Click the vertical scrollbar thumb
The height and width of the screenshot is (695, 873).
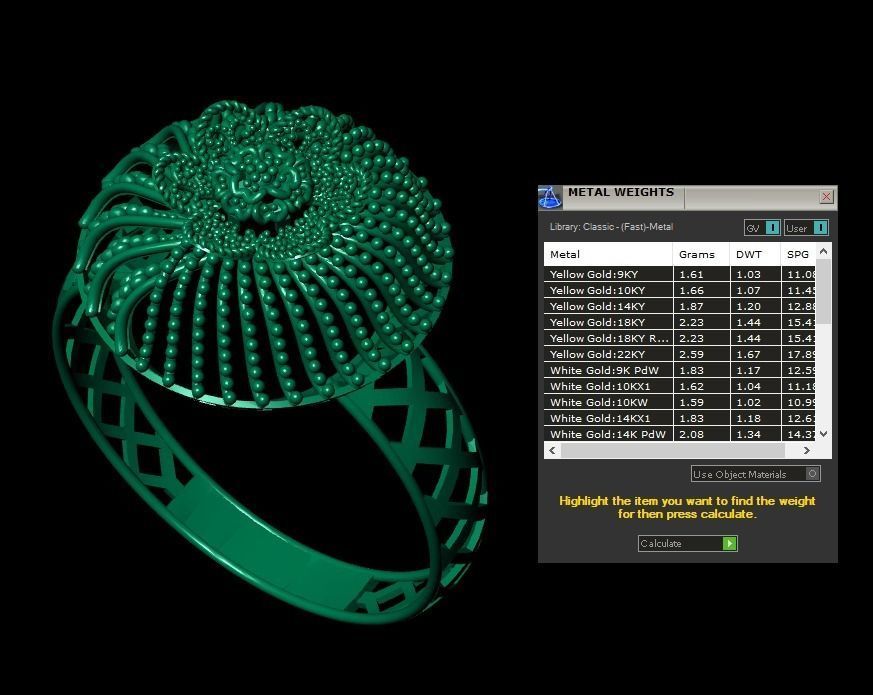(x=824, y=291)
